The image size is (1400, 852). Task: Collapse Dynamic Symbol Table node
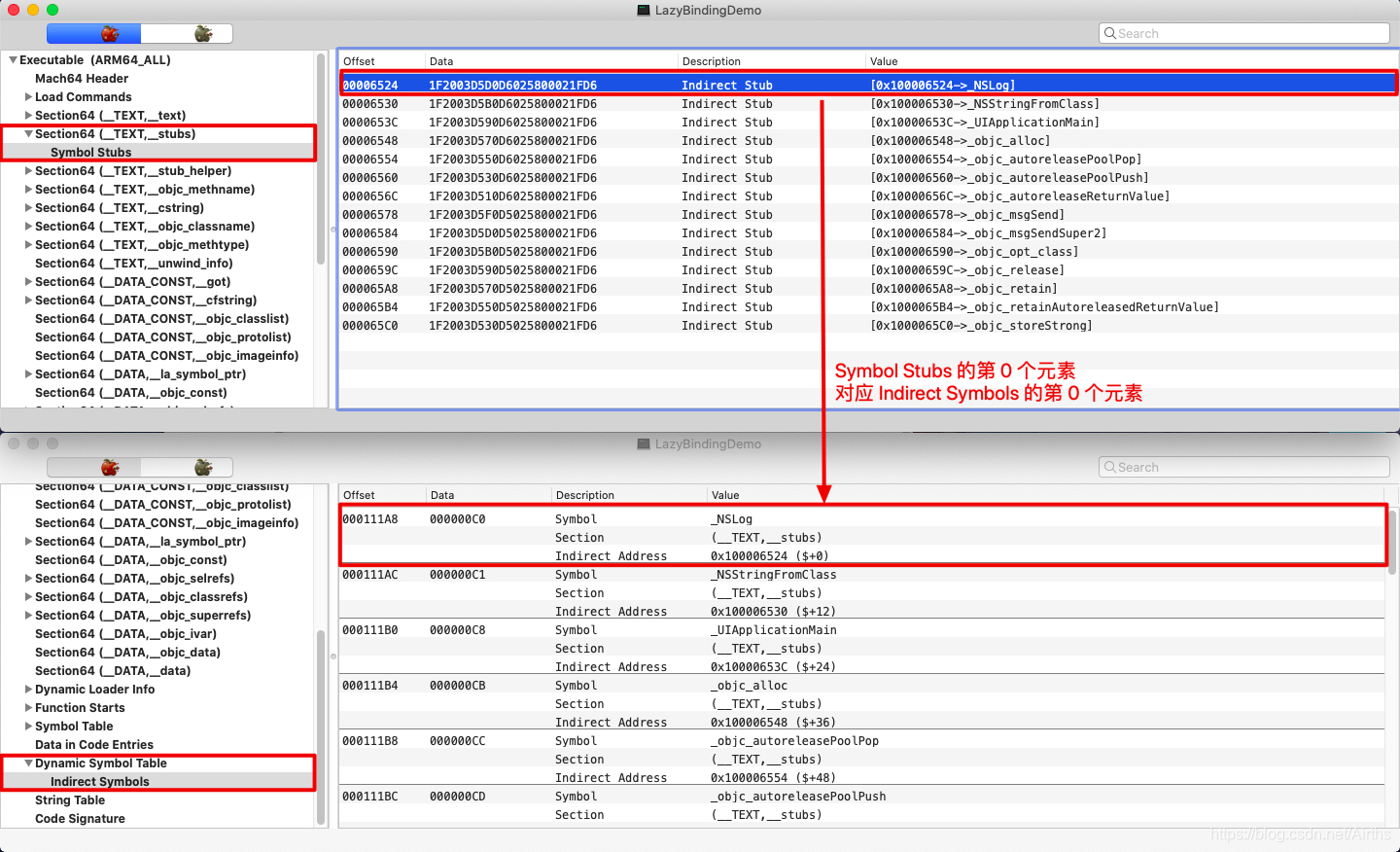click(x=28, y=763)
